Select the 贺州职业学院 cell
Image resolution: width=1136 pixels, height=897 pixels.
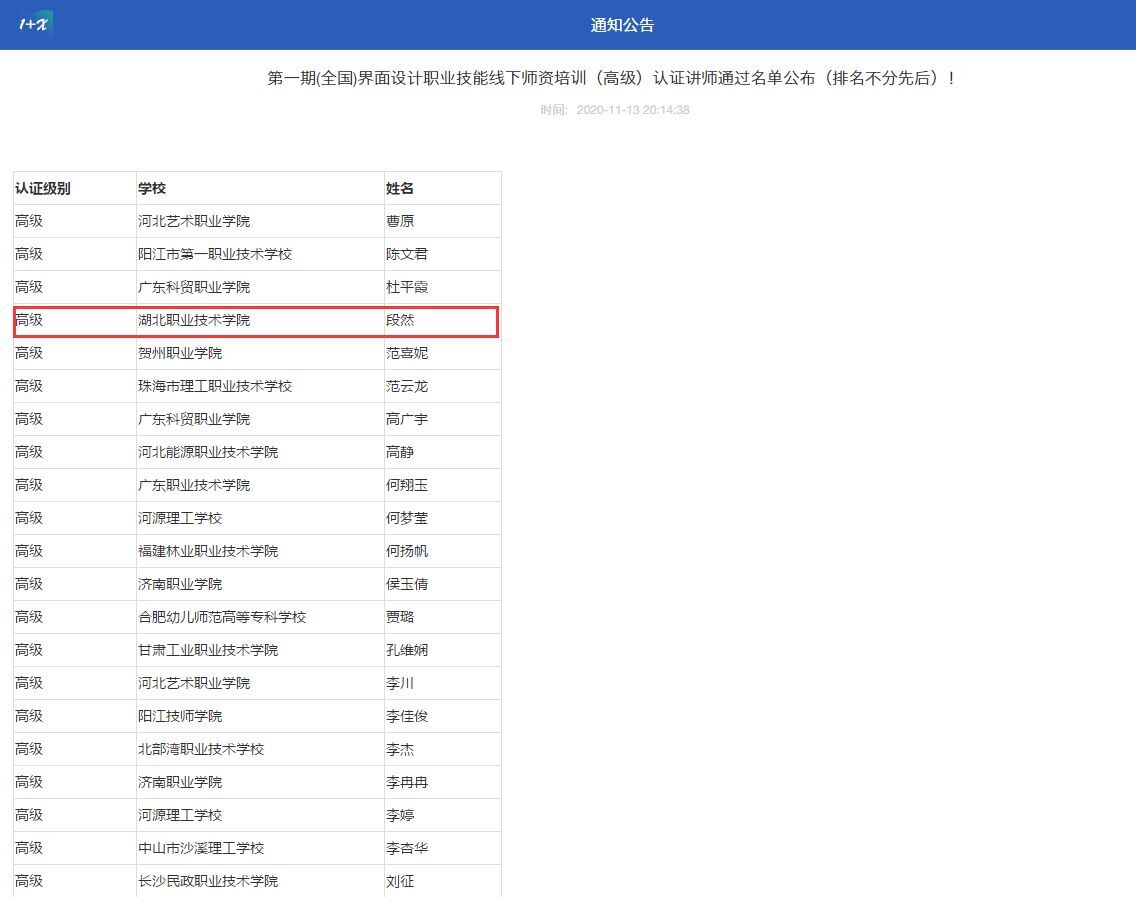[x=180, y=353]
